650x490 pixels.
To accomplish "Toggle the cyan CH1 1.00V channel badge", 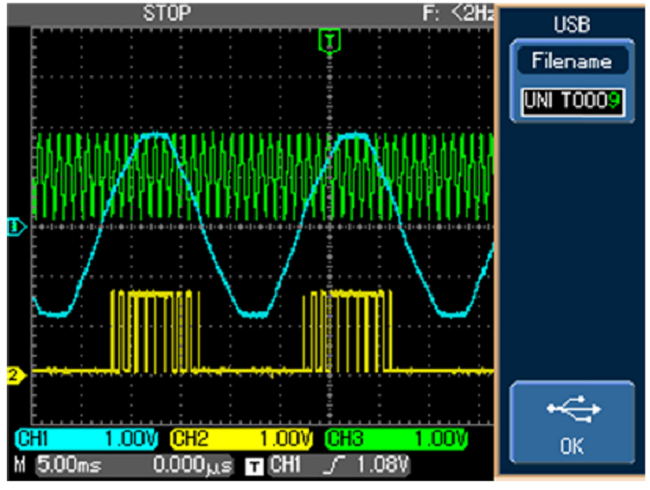I will 87,439.
